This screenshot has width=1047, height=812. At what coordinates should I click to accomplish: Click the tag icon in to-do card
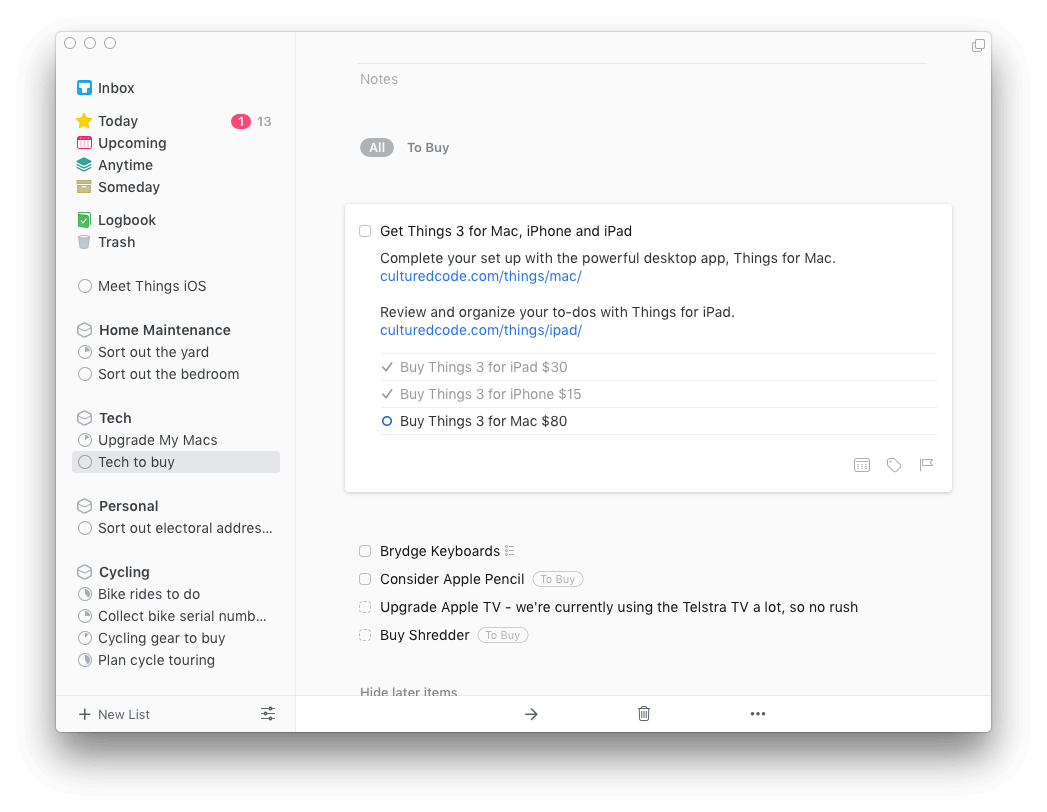894,465
